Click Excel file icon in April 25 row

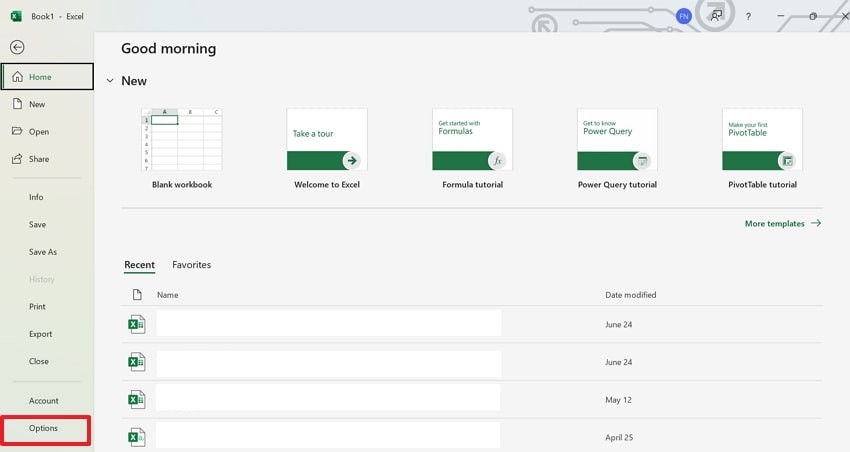[137, 437]
